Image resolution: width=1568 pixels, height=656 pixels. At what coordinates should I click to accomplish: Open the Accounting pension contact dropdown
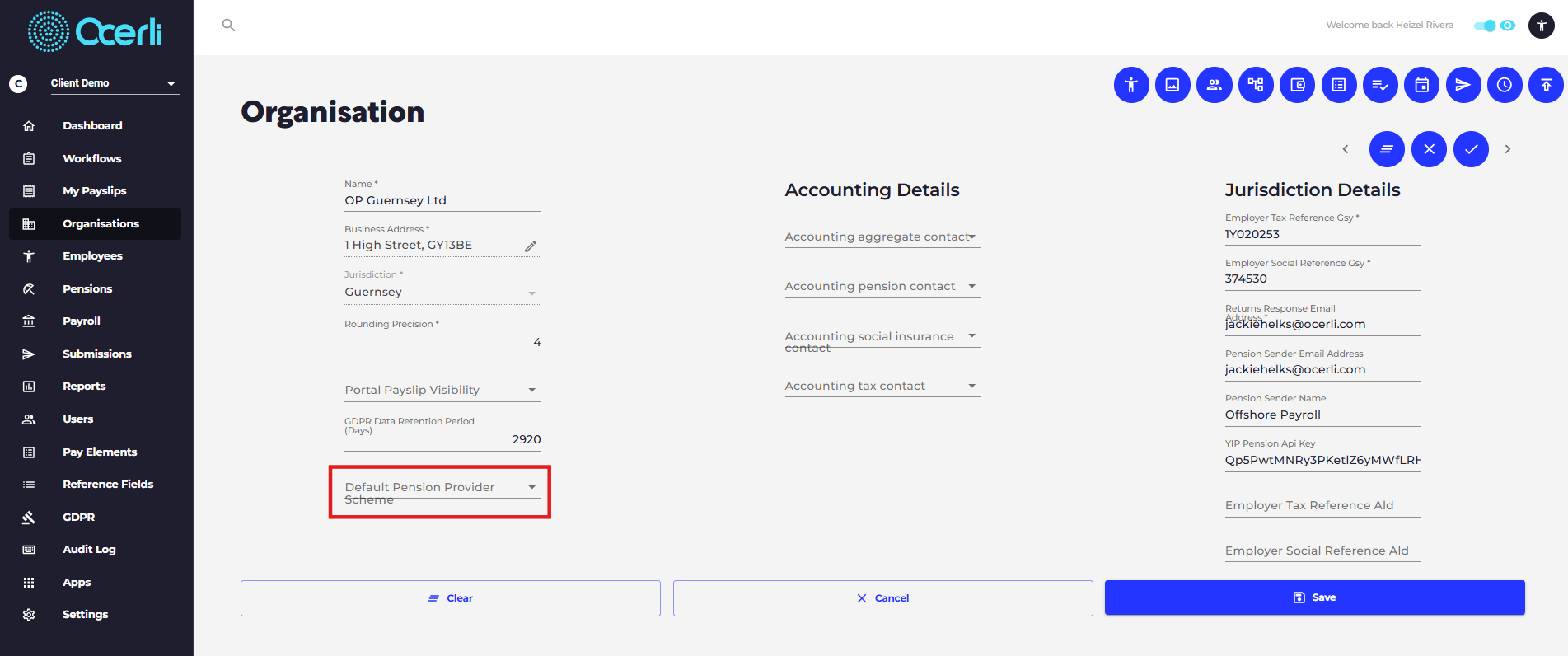(x=882, y=287)
